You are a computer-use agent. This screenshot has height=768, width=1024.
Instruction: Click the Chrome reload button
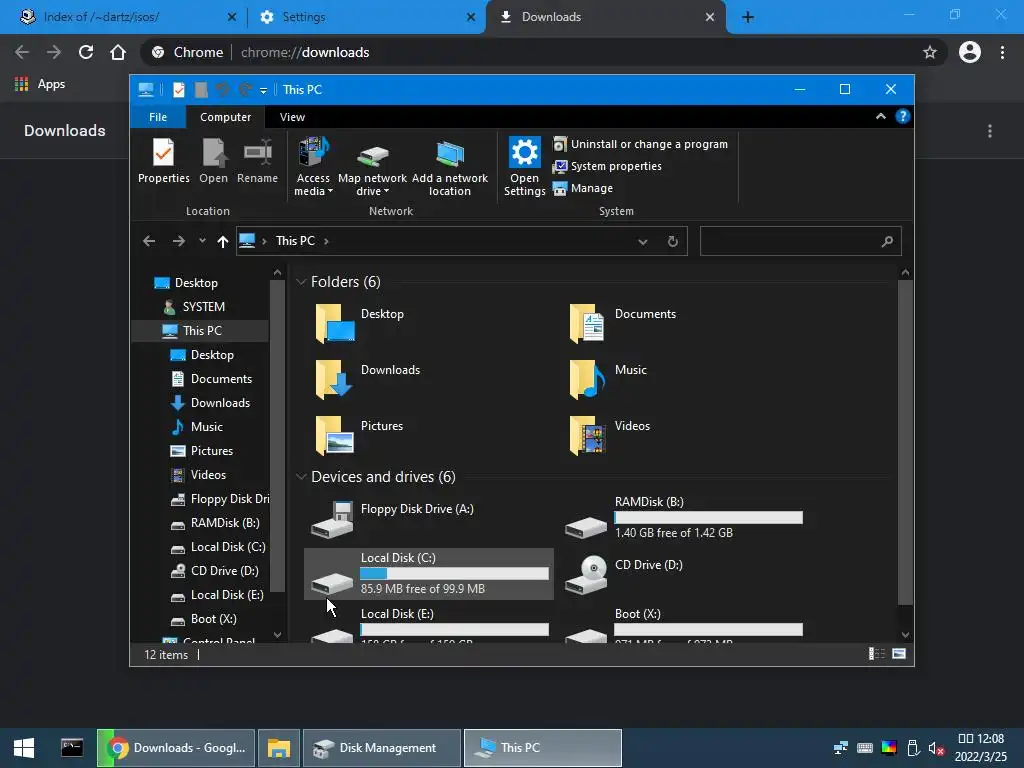tap(86, 52)
